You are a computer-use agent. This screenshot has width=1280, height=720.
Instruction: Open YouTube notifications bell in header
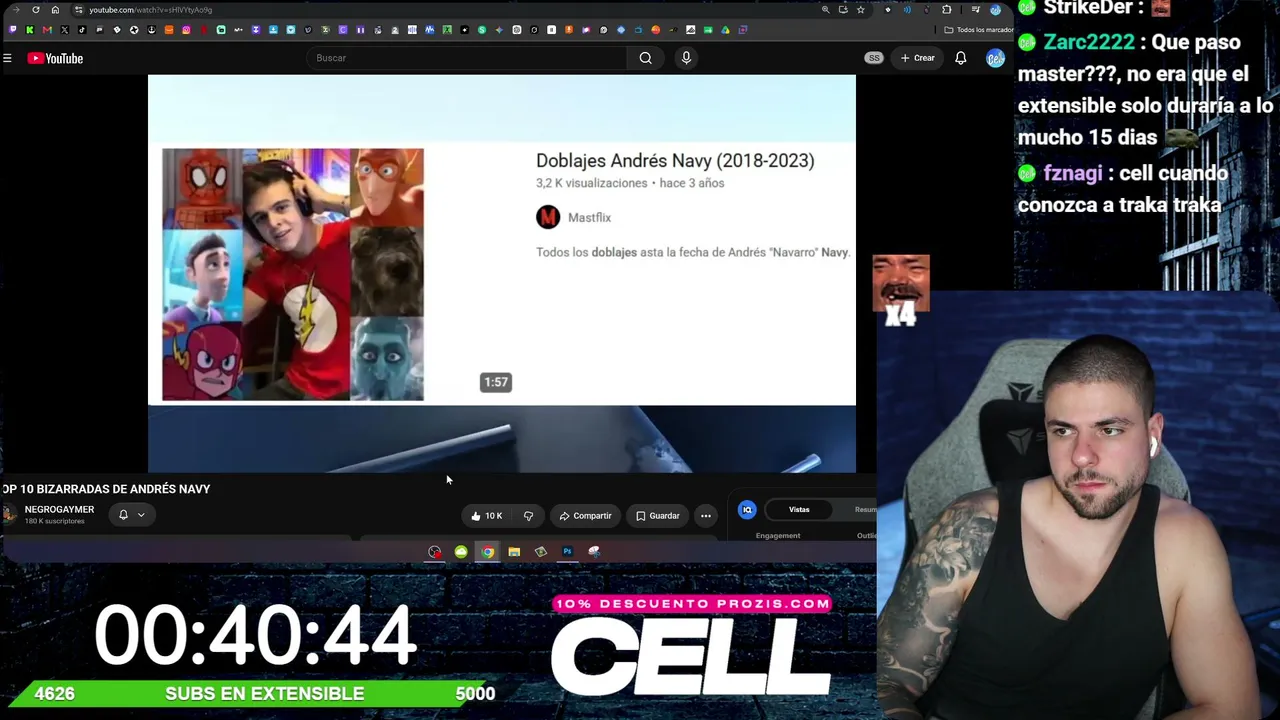(x=960, y=58)
